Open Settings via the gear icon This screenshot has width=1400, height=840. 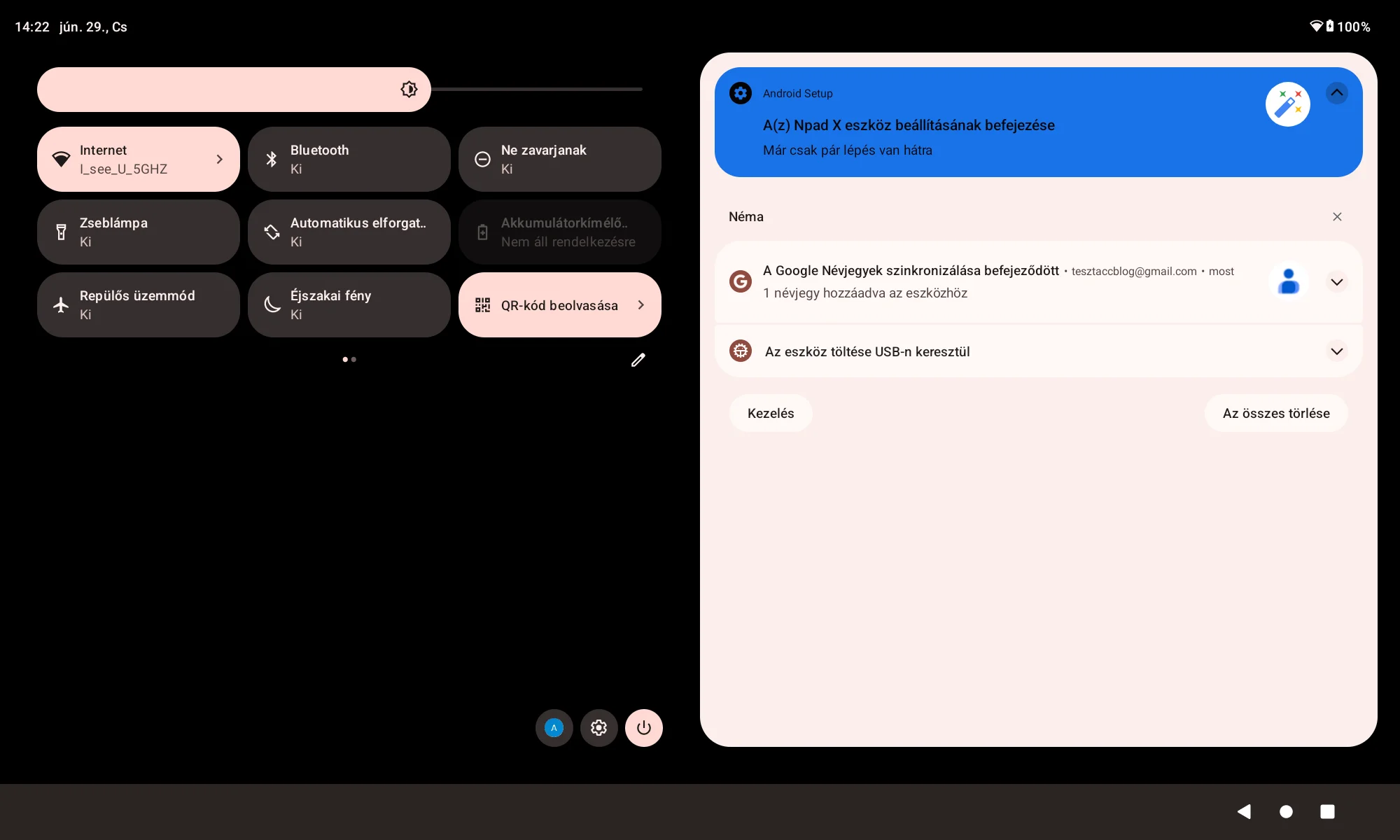point(598,728)
